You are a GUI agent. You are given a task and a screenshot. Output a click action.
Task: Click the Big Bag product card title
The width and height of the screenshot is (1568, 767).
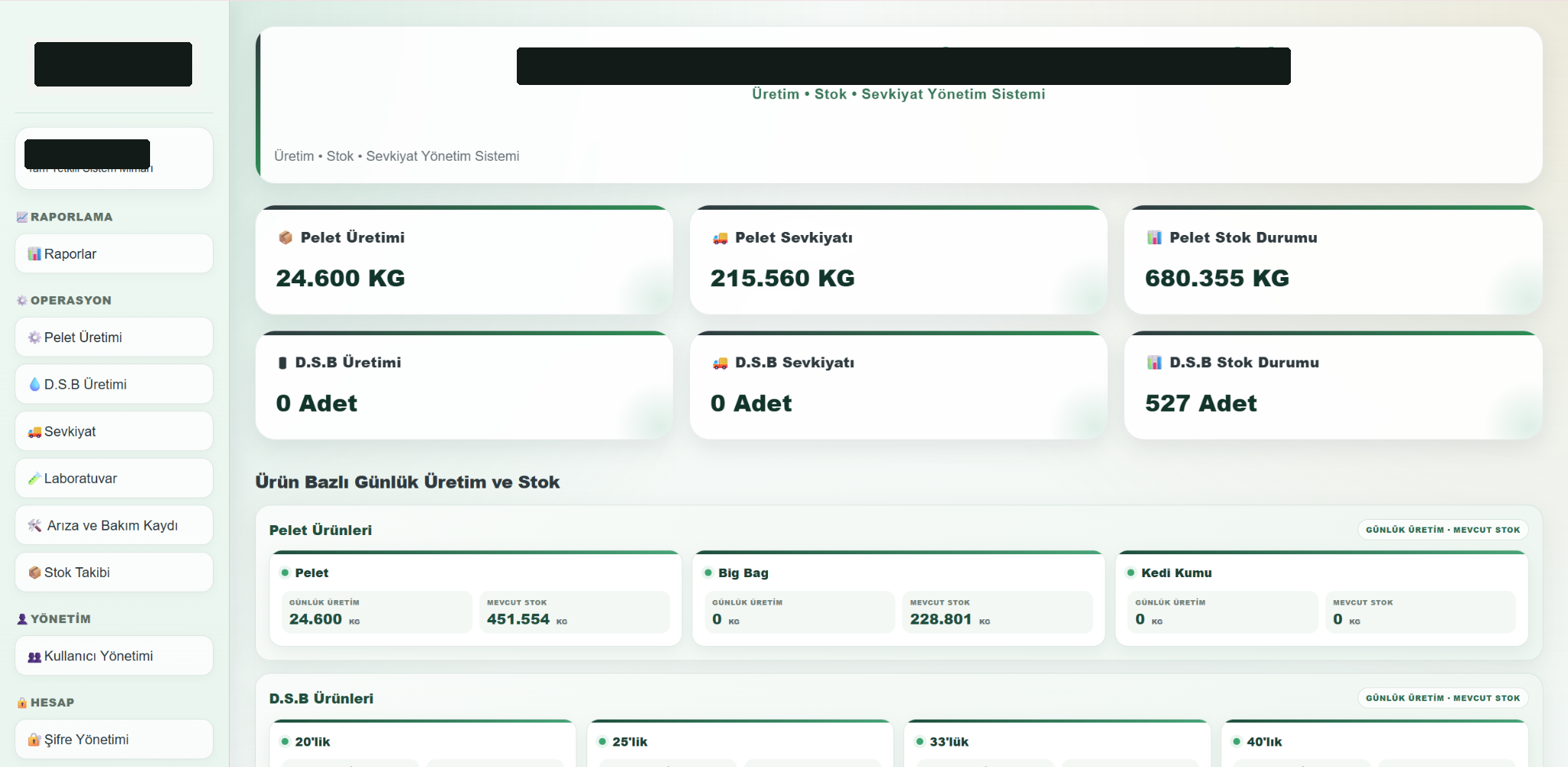click(x=743, y=573)
